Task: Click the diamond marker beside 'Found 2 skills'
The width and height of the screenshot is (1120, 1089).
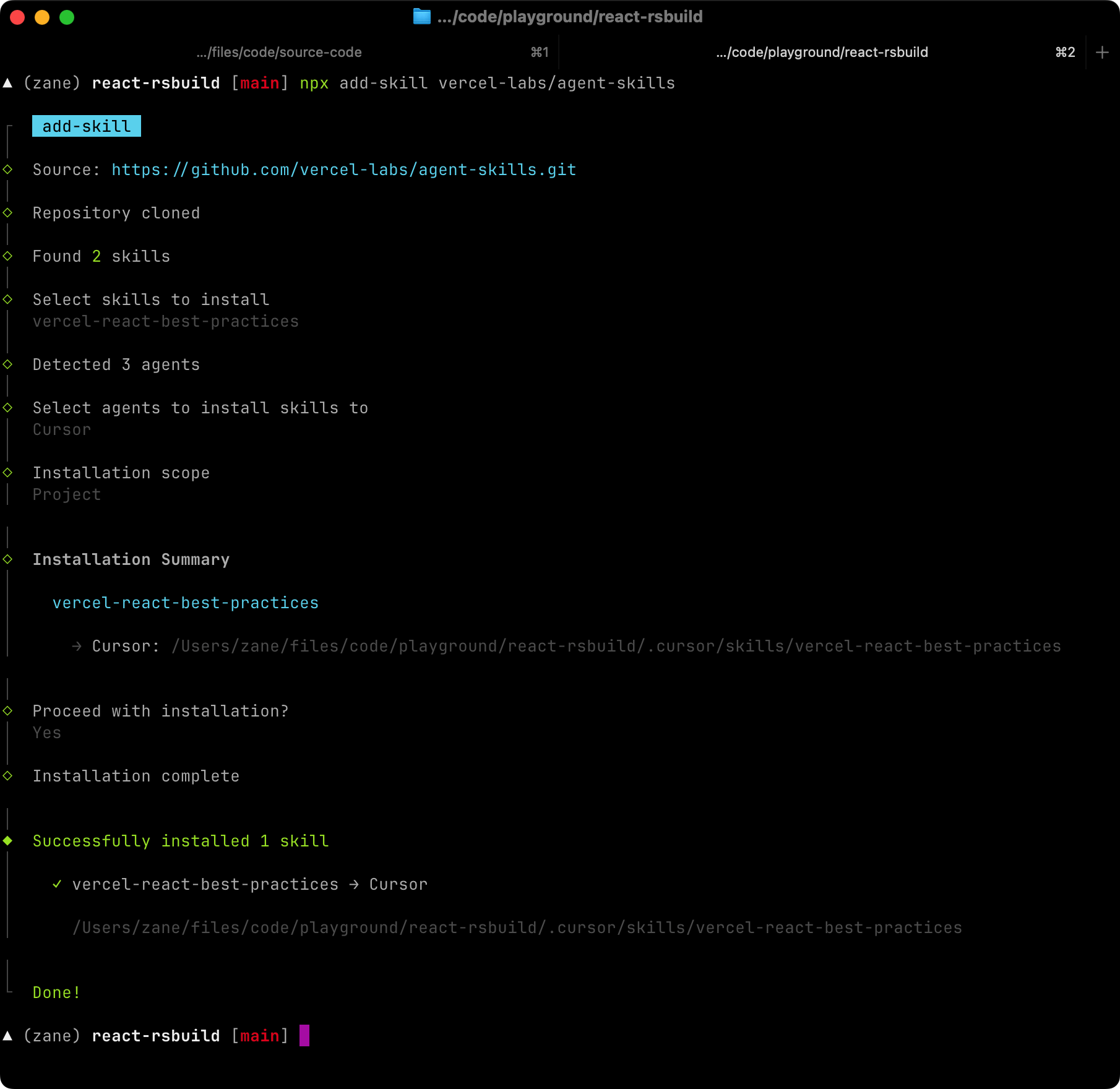Action: coord(7,256)
